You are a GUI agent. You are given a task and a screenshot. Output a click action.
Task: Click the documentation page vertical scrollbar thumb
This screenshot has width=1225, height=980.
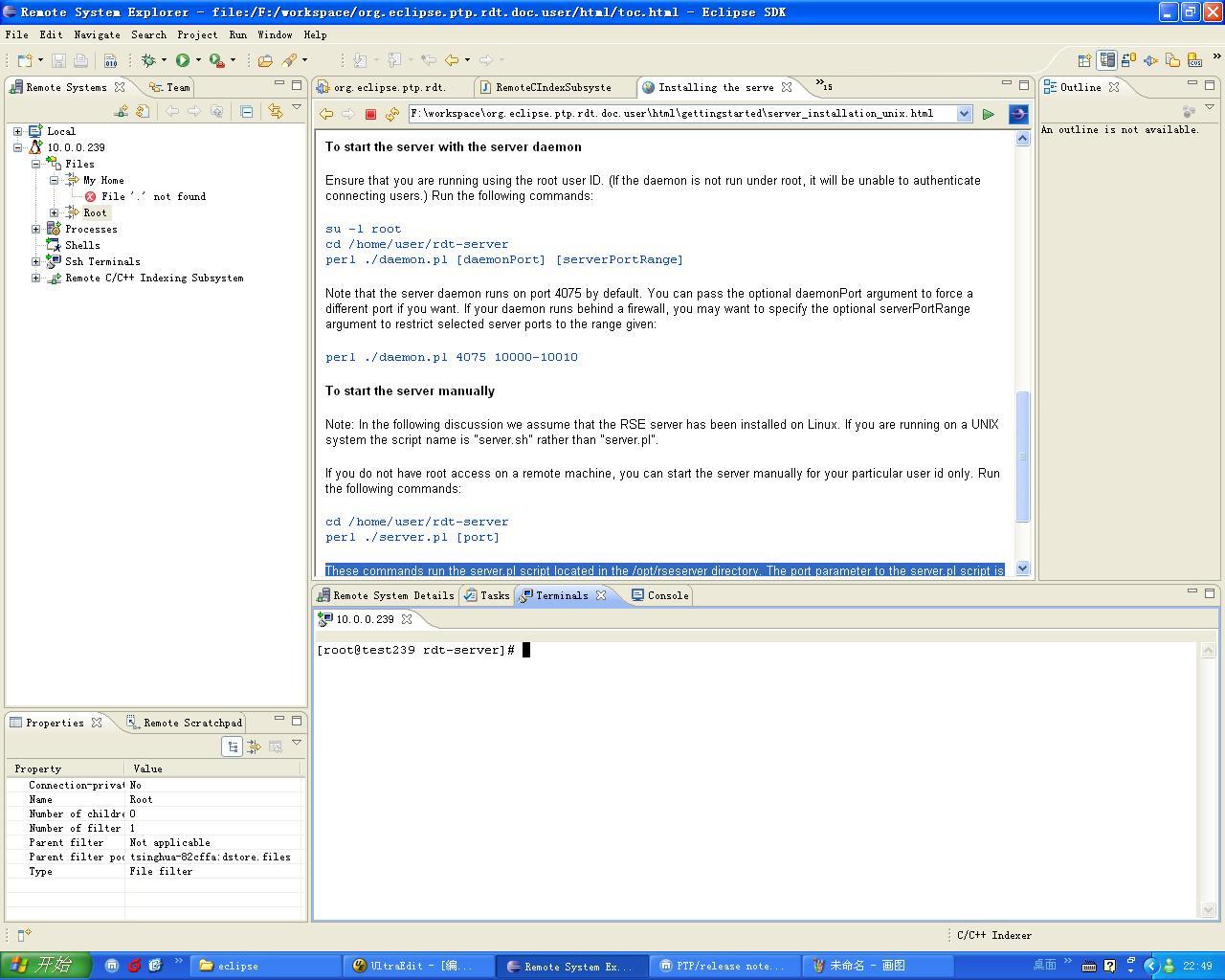(1022, 457)
